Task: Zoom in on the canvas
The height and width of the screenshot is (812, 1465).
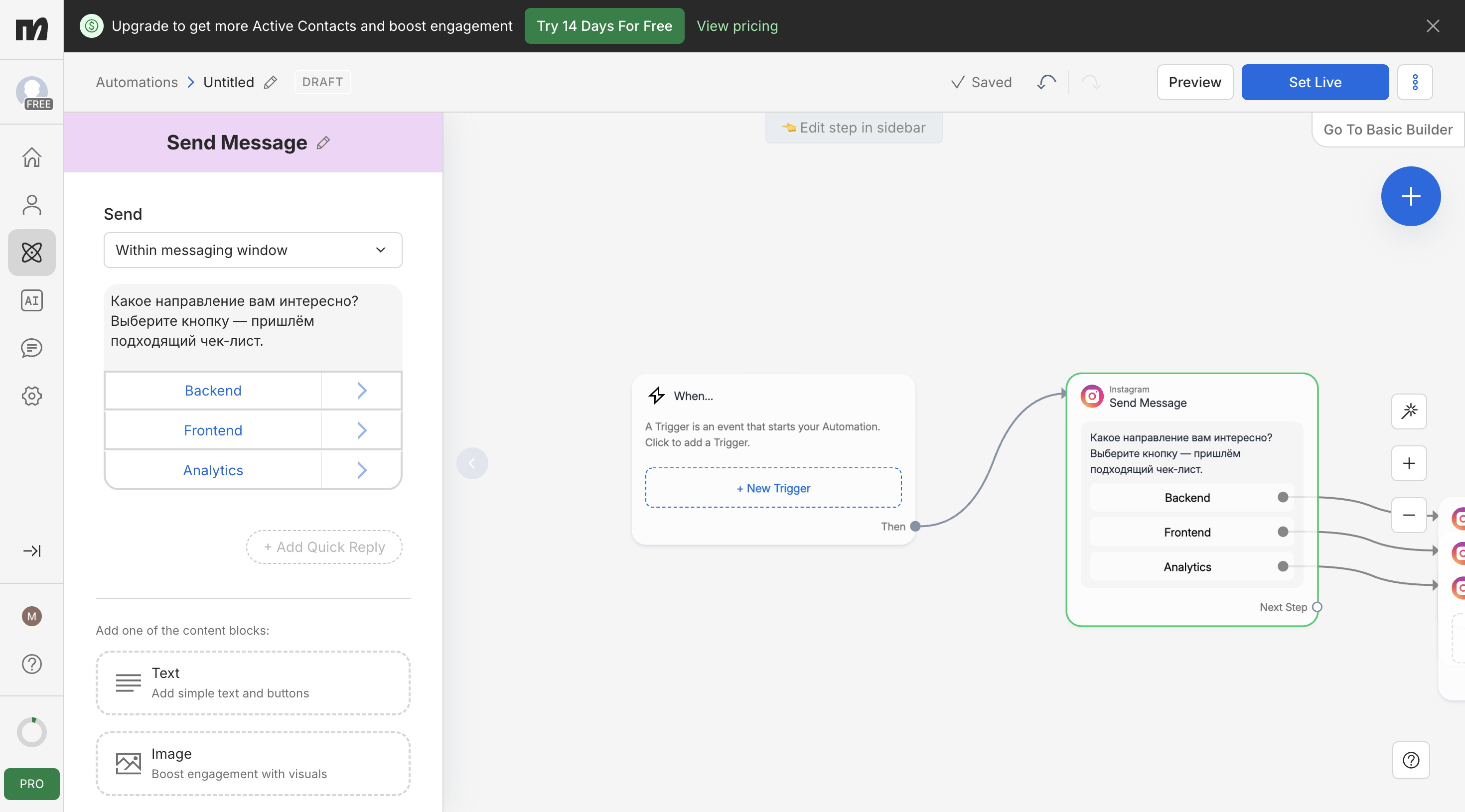Action: point(1409,463)
